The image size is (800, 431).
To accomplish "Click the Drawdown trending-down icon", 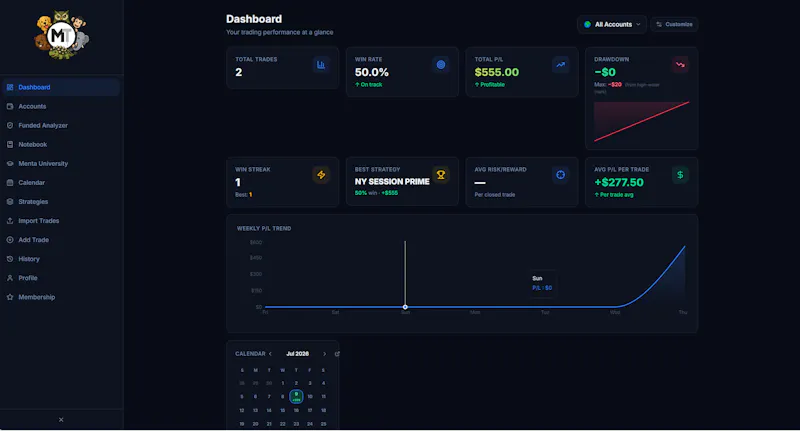I will (x=680, y=65).
